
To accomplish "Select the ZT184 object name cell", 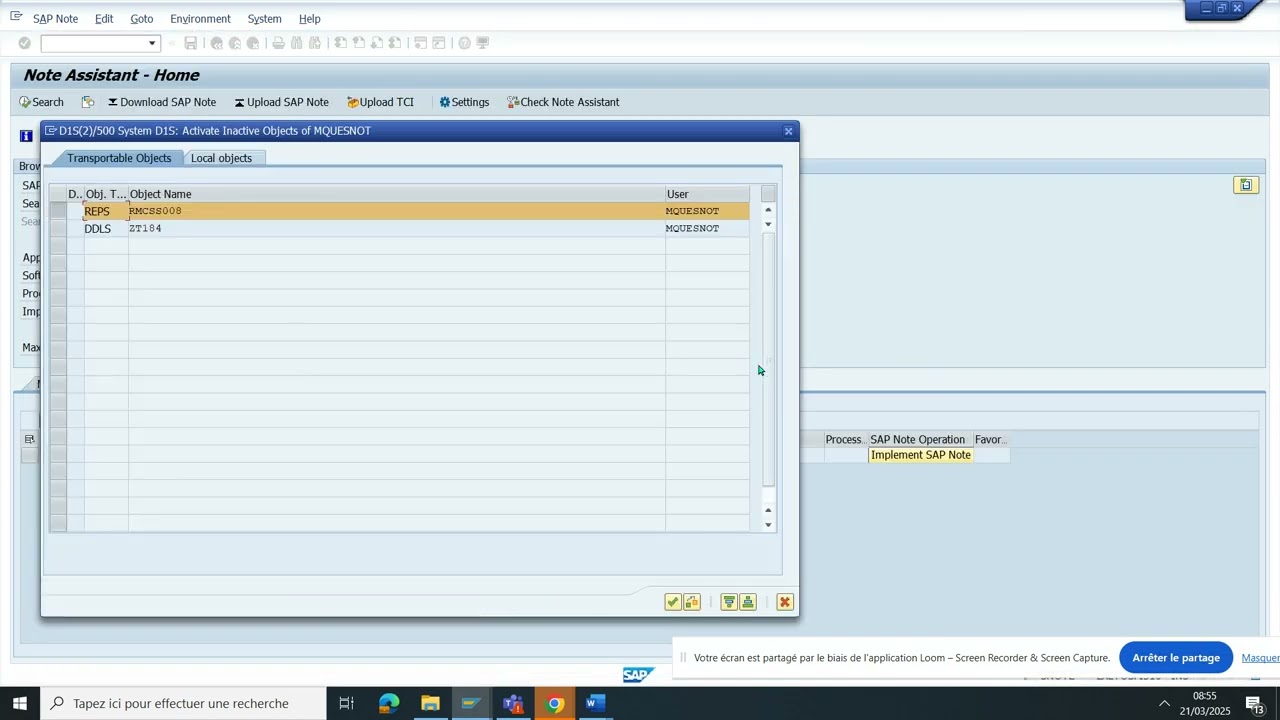I will (397, 228).
